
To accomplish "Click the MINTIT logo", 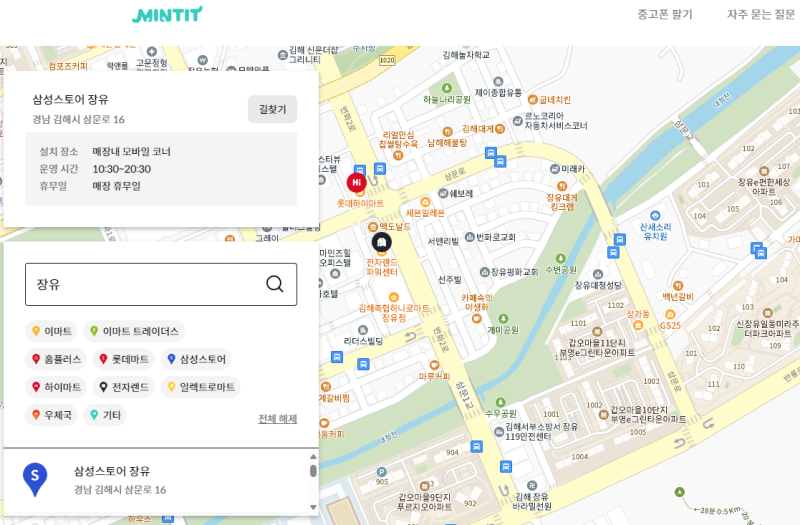I will [167, 14].
